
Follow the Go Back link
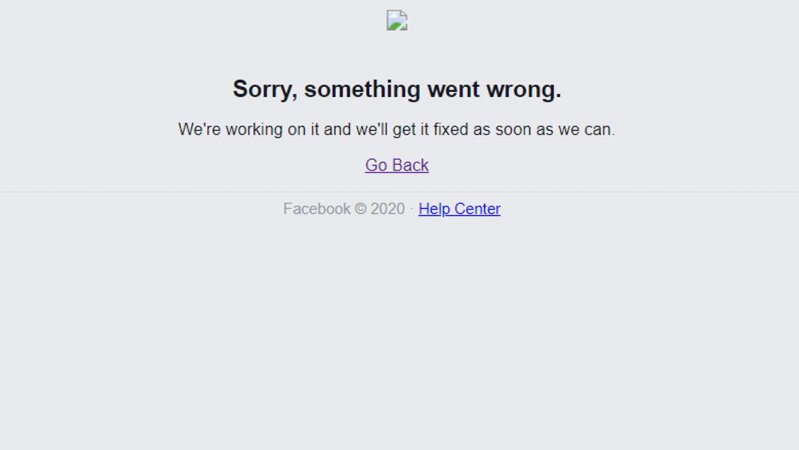click(397, 165)
